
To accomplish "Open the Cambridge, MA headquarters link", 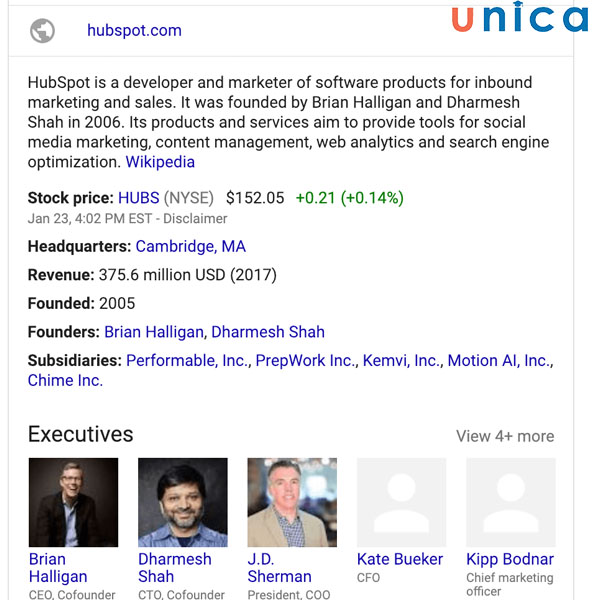I will point(190,247).
